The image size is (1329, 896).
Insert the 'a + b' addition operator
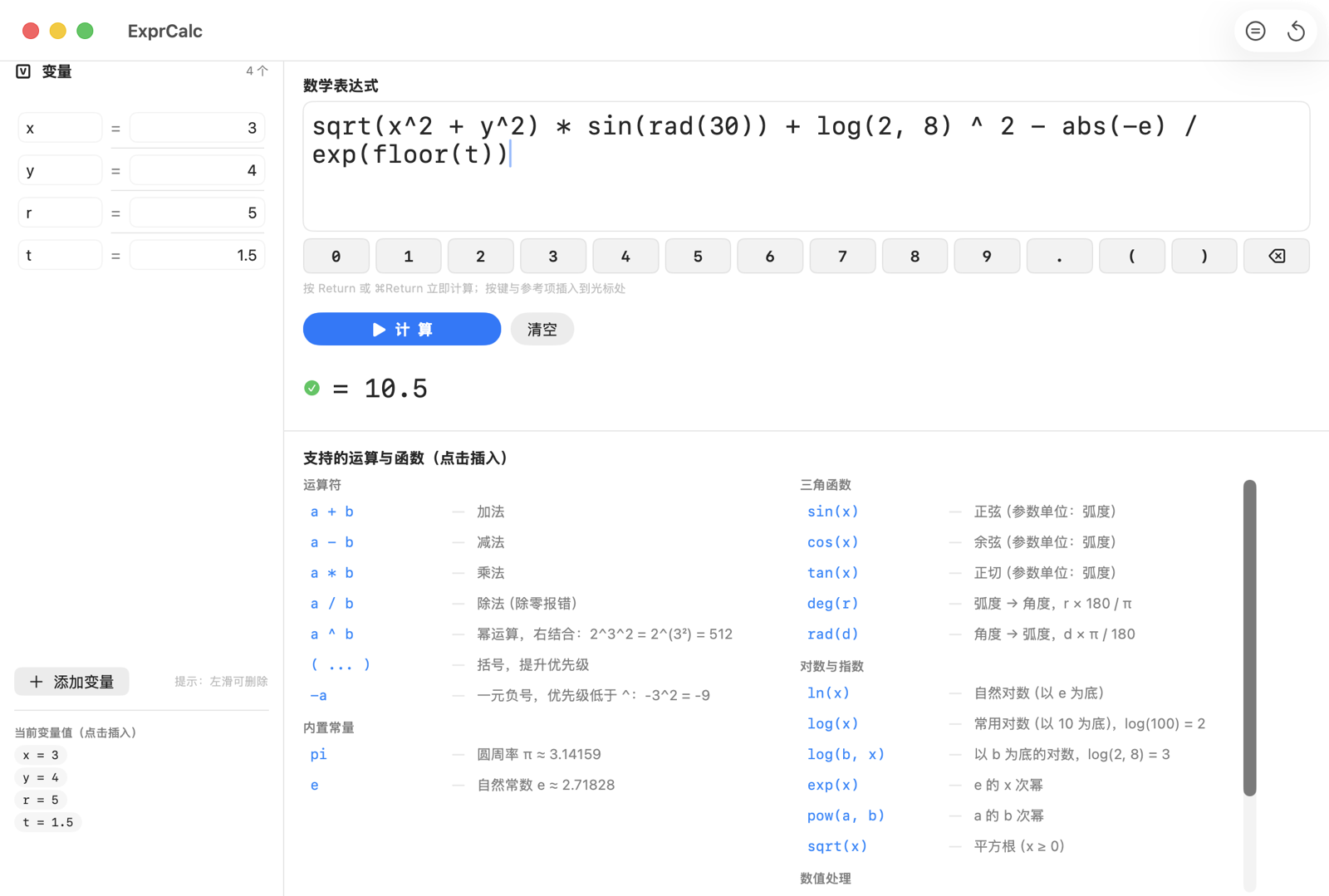pyautogui.click(x=332, y=512)
